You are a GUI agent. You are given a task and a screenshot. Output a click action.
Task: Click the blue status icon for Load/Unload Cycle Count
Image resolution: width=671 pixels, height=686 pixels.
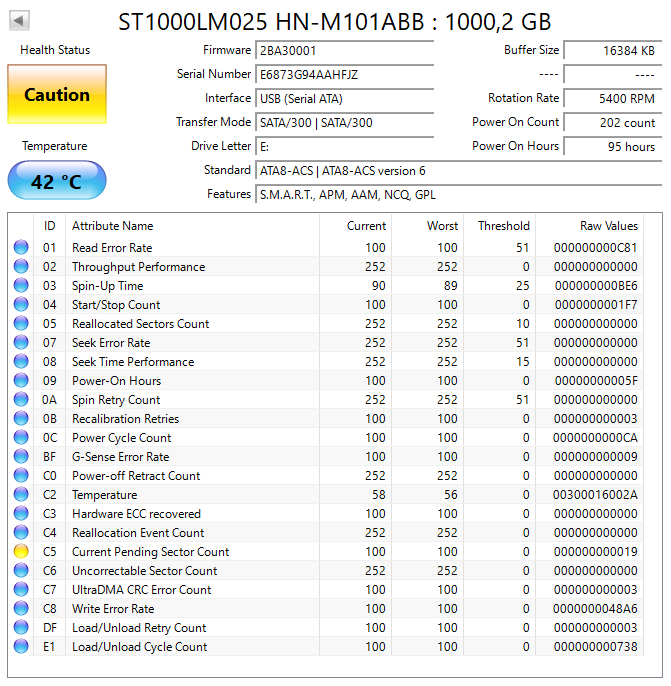(x=21, y=647)
